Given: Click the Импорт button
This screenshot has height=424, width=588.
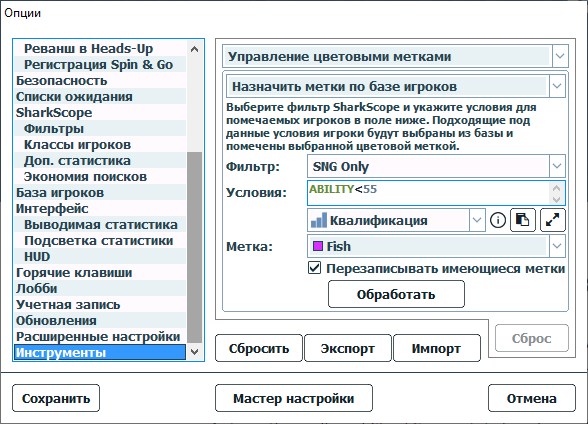Looking at the screenshot, I should [x=436, y=348].
